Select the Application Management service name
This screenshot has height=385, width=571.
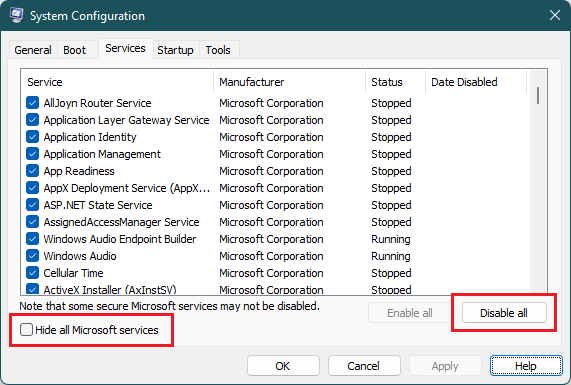102,154
